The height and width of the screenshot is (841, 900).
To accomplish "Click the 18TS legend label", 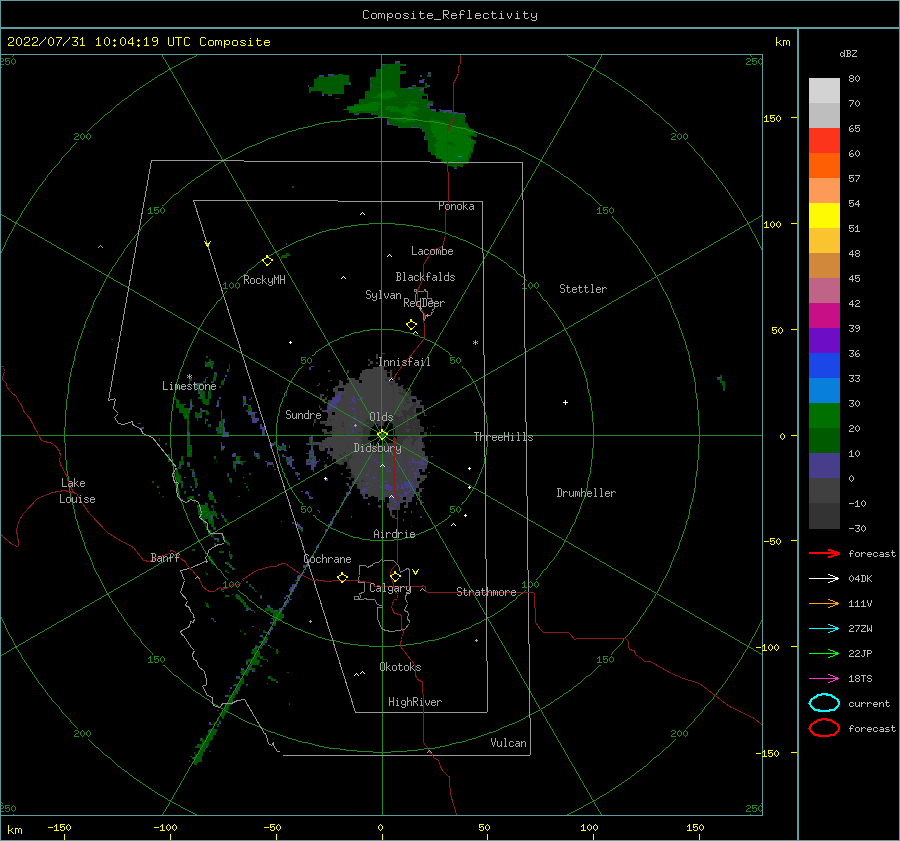I will [x=860, y=679].
